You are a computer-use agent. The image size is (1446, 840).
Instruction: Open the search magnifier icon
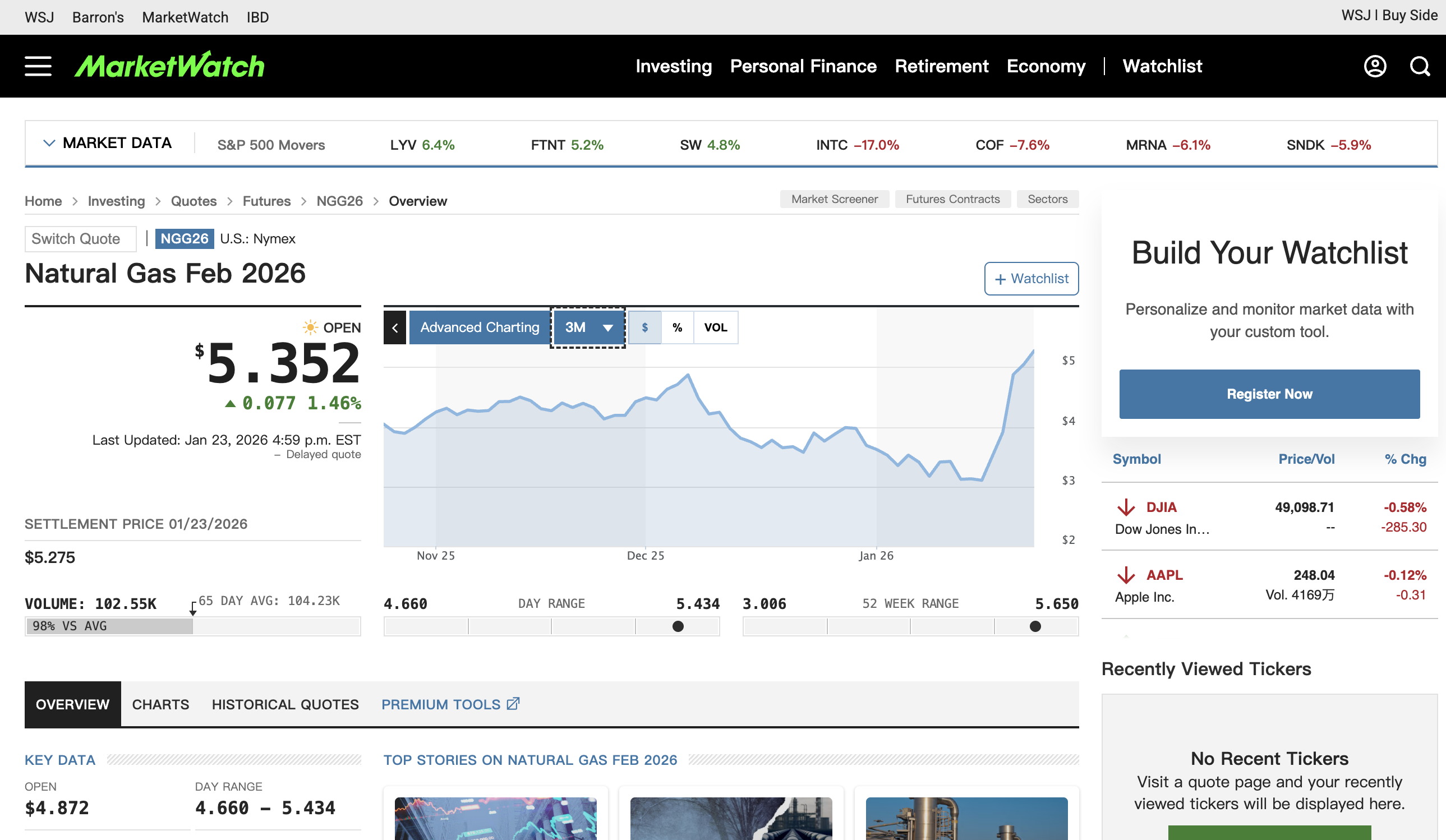click(1420, 66)
